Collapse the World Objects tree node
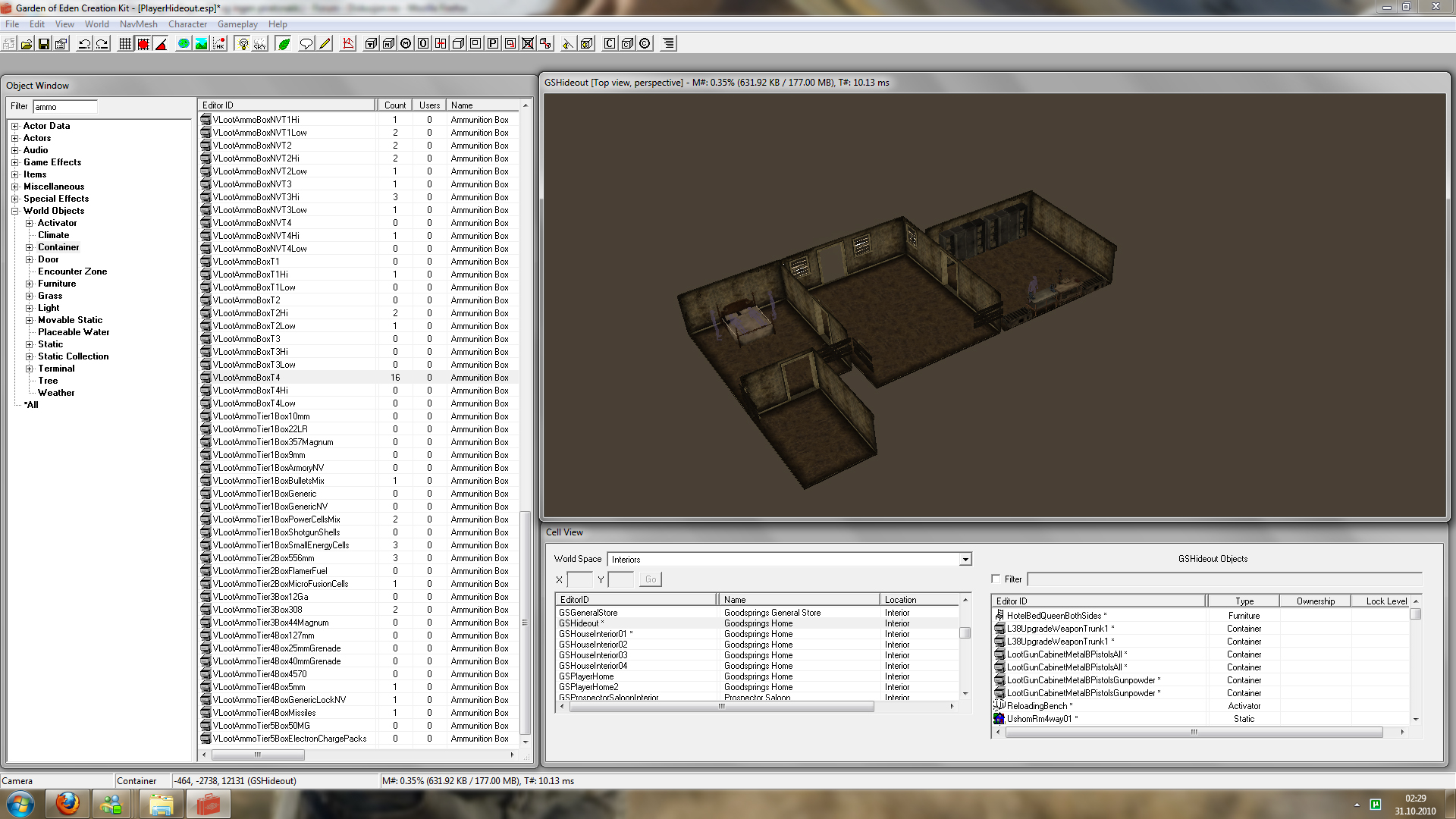Viewport: 1456px width, 819px height. tap(14, 211)
